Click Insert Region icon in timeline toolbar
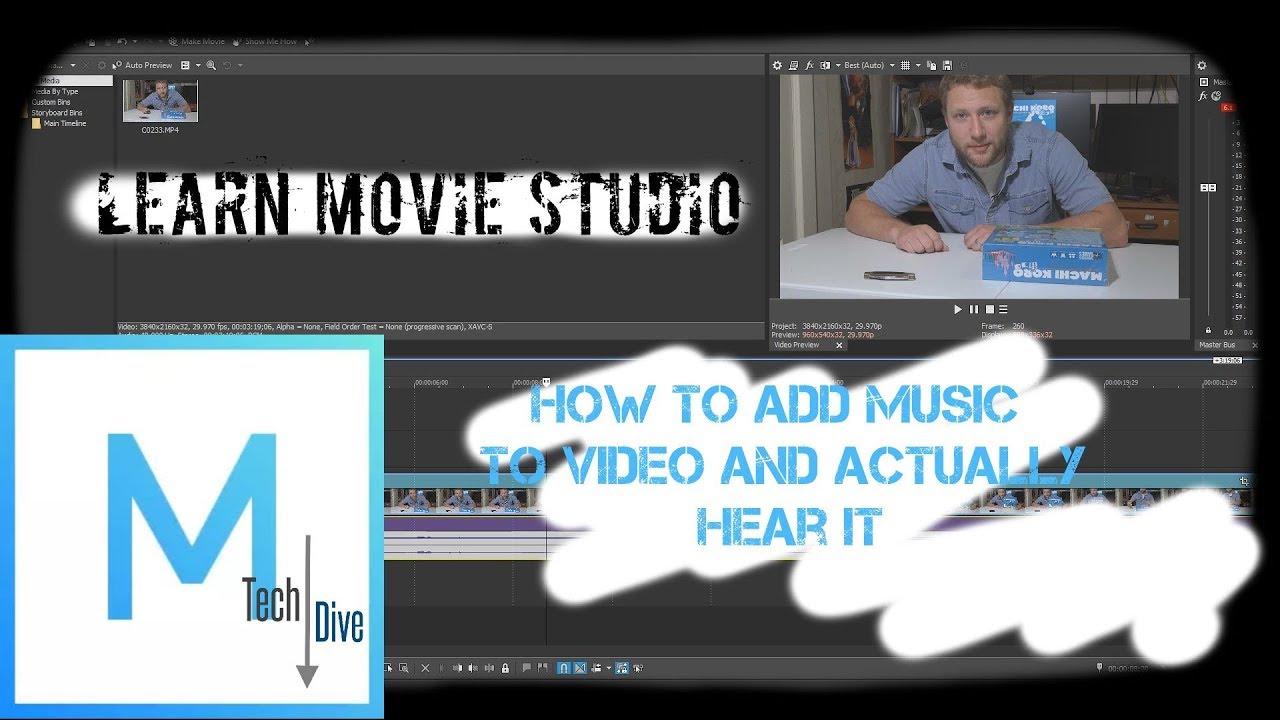Screen dimensions: 1280x720 pos(542,668)
